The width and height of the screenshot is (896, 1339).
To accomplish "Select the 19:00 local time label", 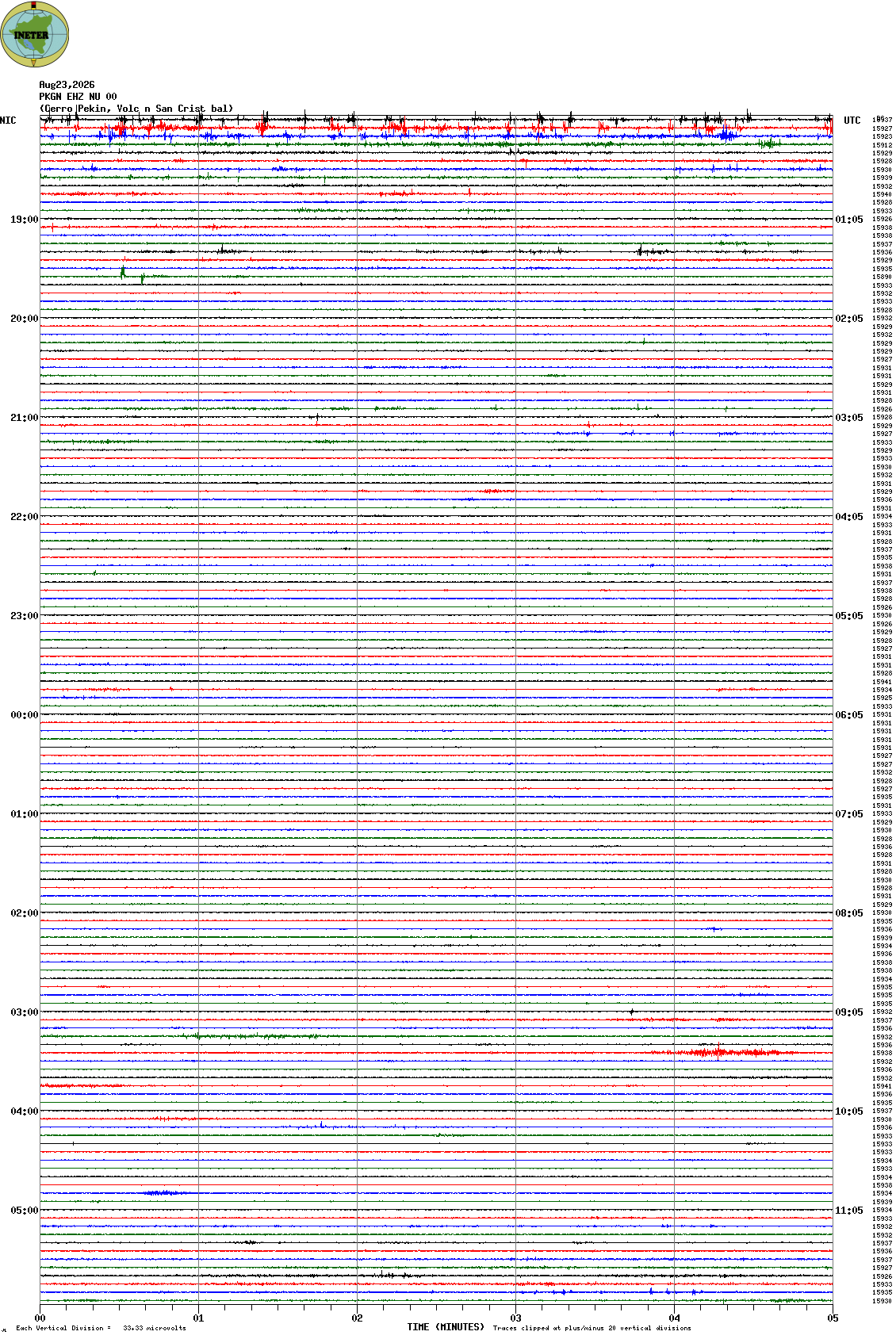I will pyautogui.click(x=24, y=220).
